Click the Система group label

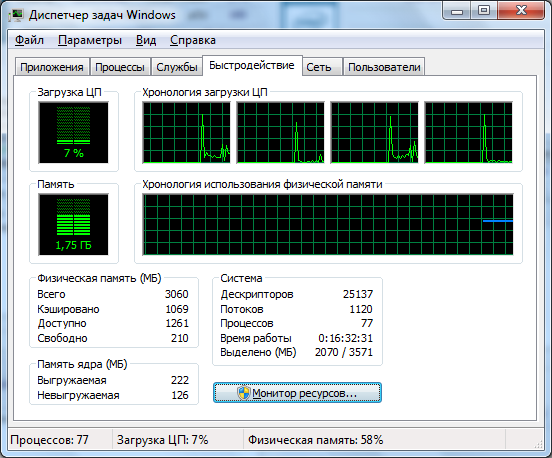pos(241,278)
